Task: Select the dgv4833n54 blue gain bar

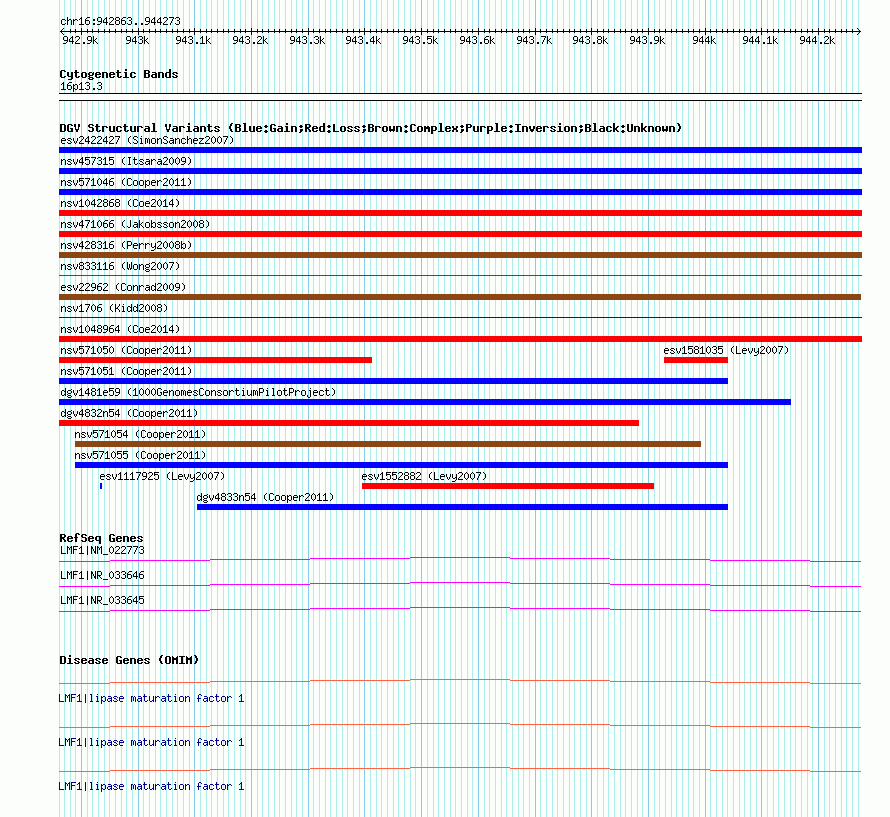Action: [x=463, y=507]
